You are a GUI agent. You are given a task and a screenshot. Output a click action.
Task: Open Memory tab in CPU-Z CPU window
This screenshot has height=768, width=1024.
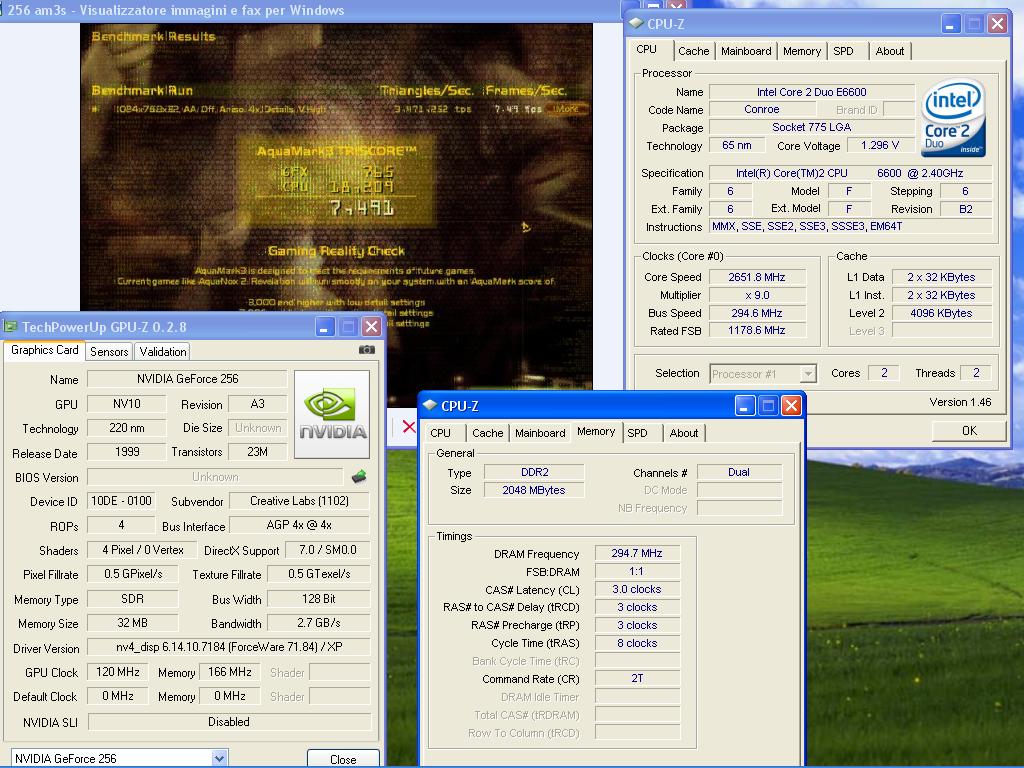pos(802,51)
